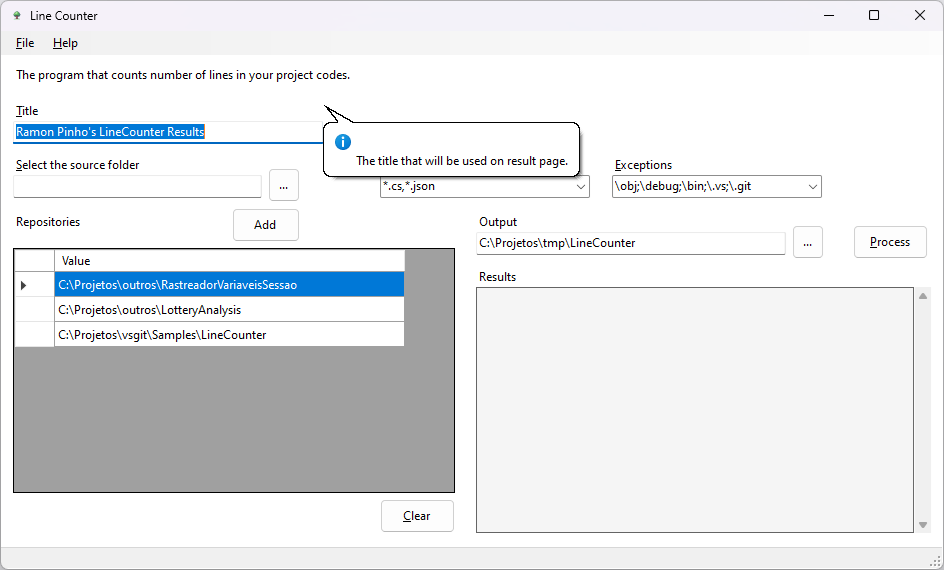Click the info icon in the tooltip balloon
Image resolution: width=944 pixels, height=570 pixels.
[343, 142]
